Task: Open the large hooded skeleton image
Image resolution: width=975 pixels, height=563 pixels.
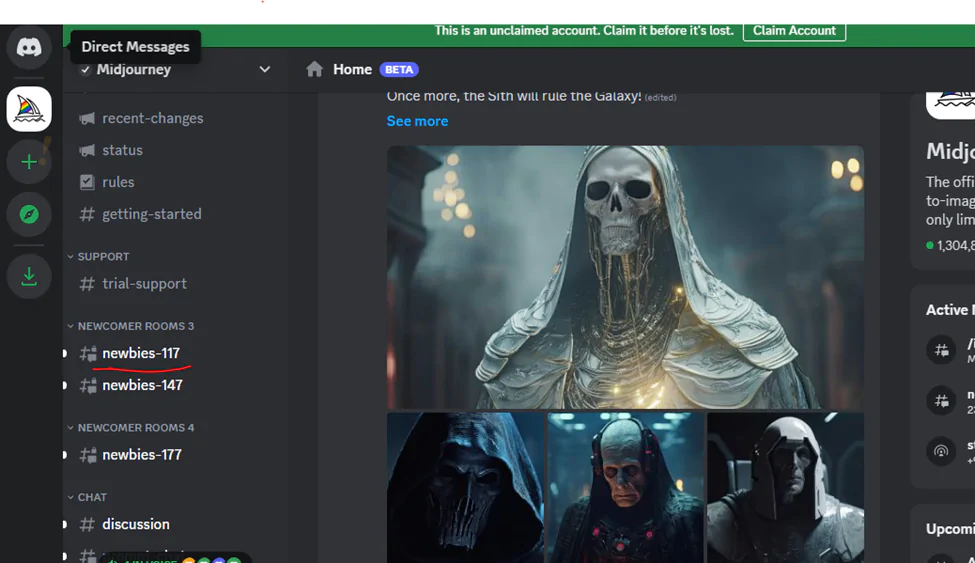Action: [625, 277]
